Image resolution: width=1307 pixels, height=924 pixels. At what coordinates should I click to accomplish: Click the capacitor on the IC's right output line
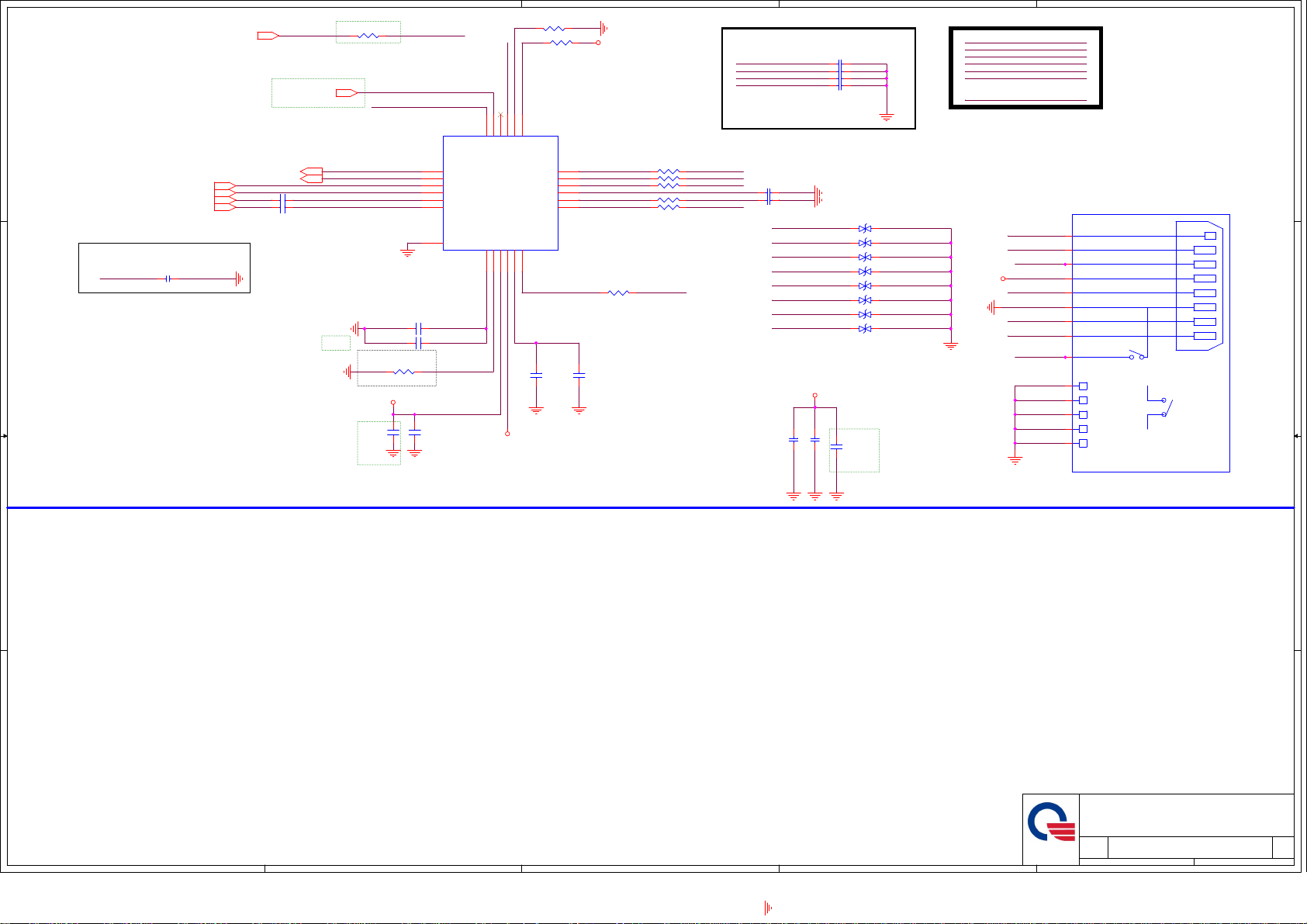coord(768,196)
